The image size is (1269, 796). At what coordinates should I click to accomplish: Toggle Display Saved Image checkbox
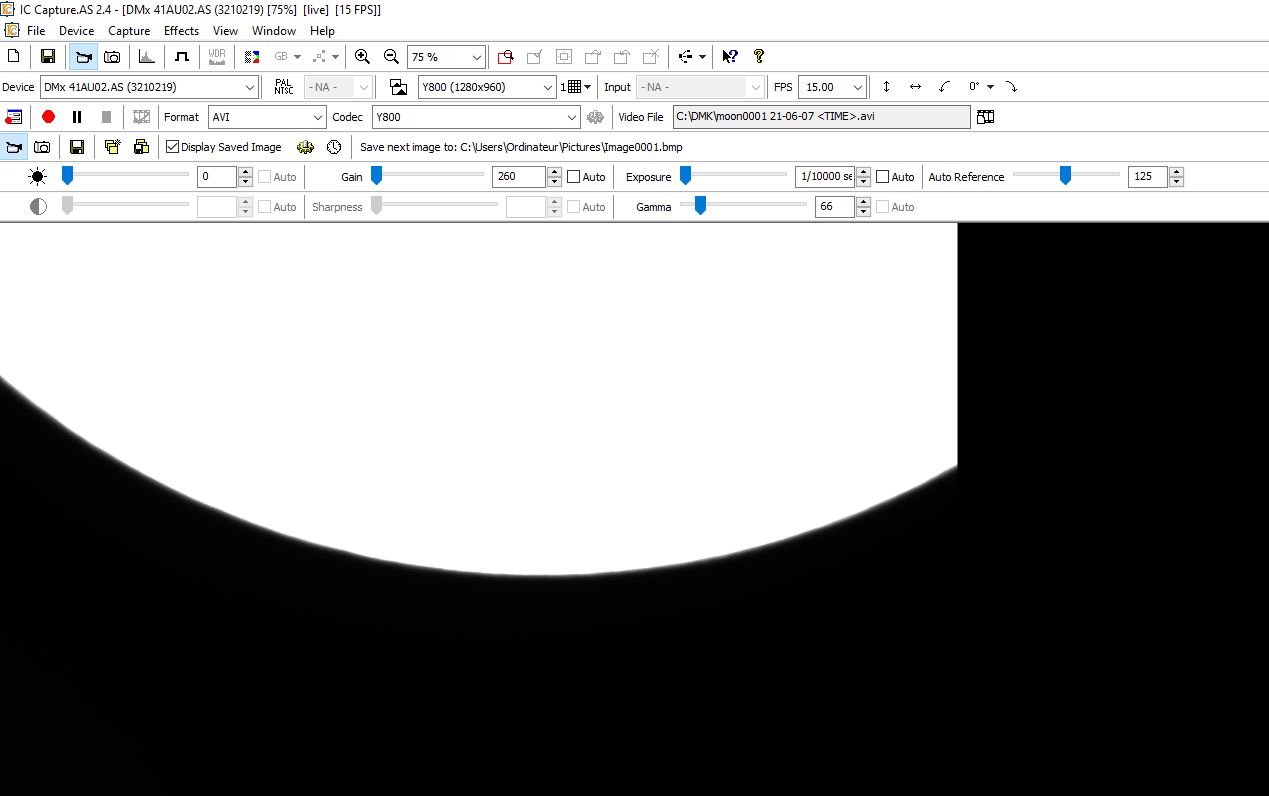(x=172, y=147)
